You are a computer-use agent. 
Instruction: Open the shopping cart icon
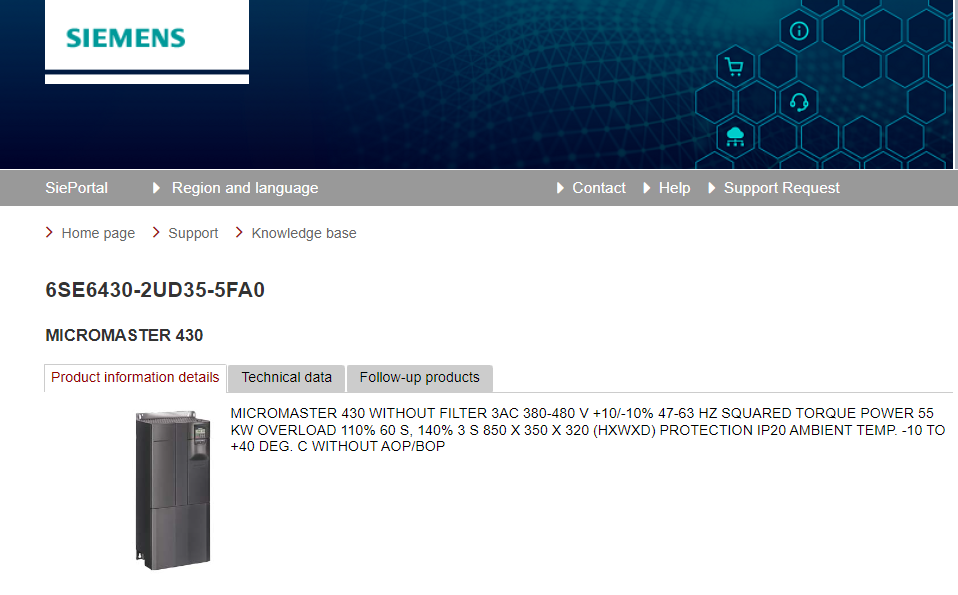(735, 67)
